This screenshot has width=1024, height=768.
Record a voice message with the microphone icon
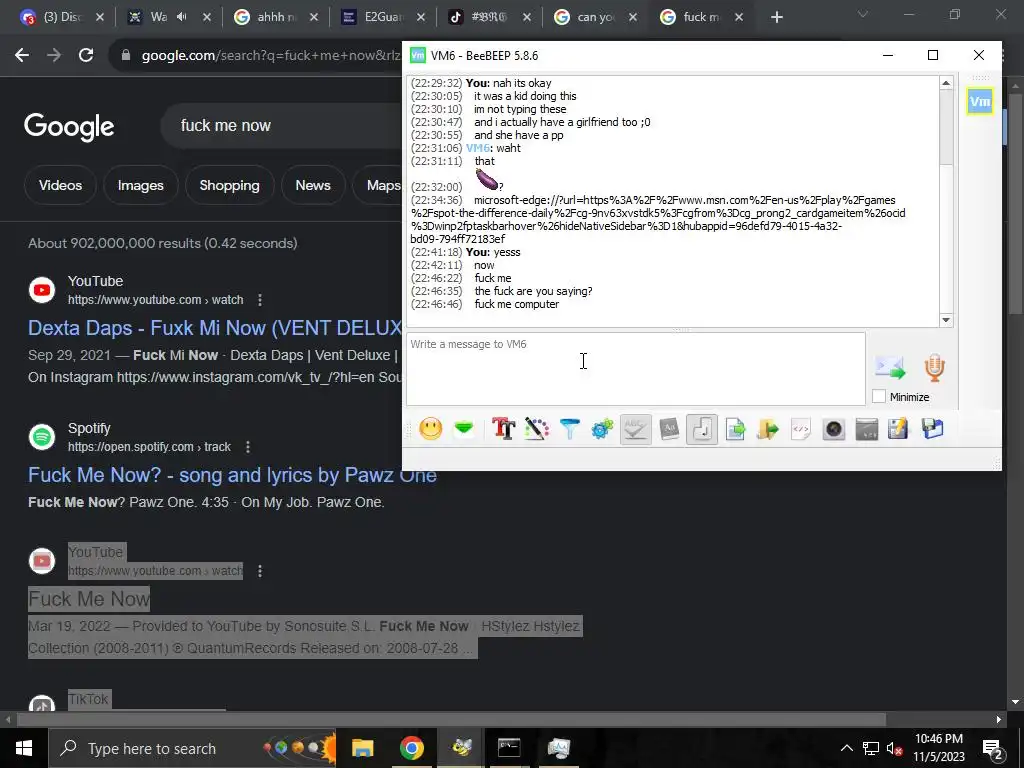(x=935, y=368)
